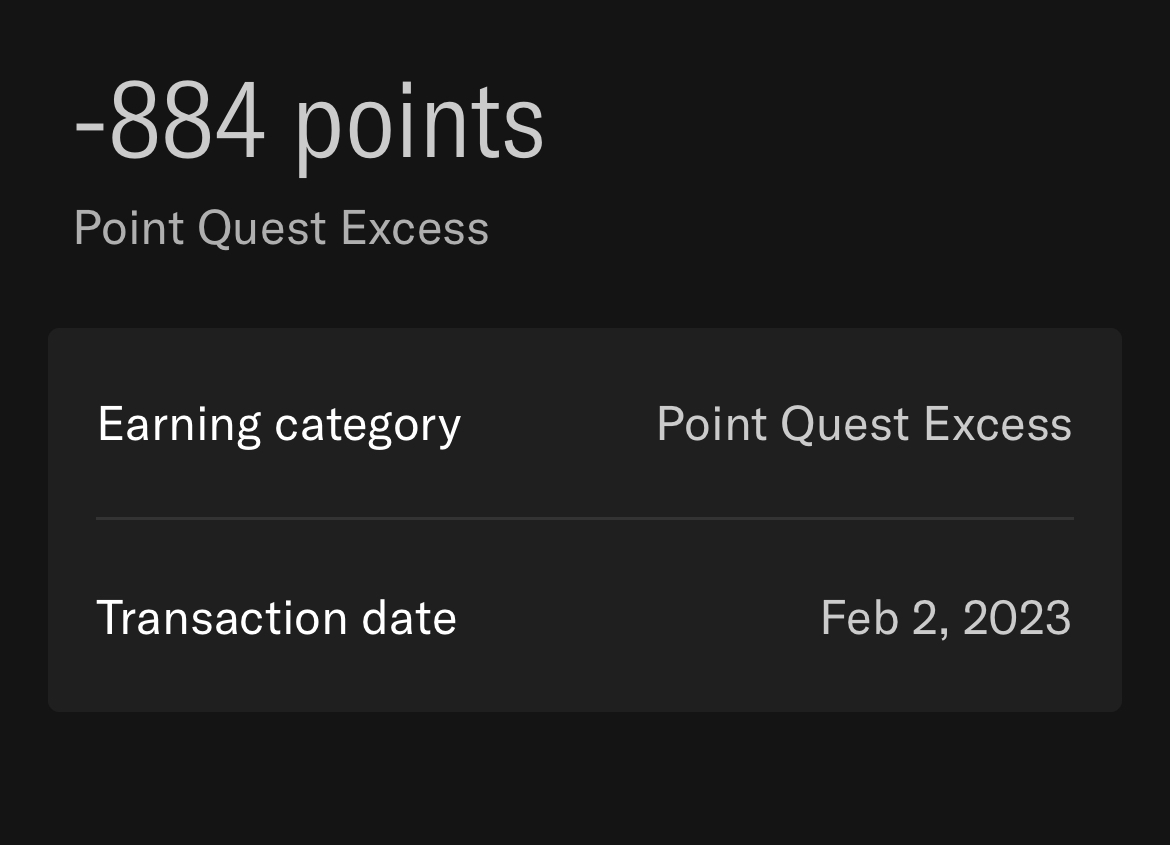Click the word "Quest" in the Earning category value
This screenshot has height=845, width=1170.
(845, 424)
